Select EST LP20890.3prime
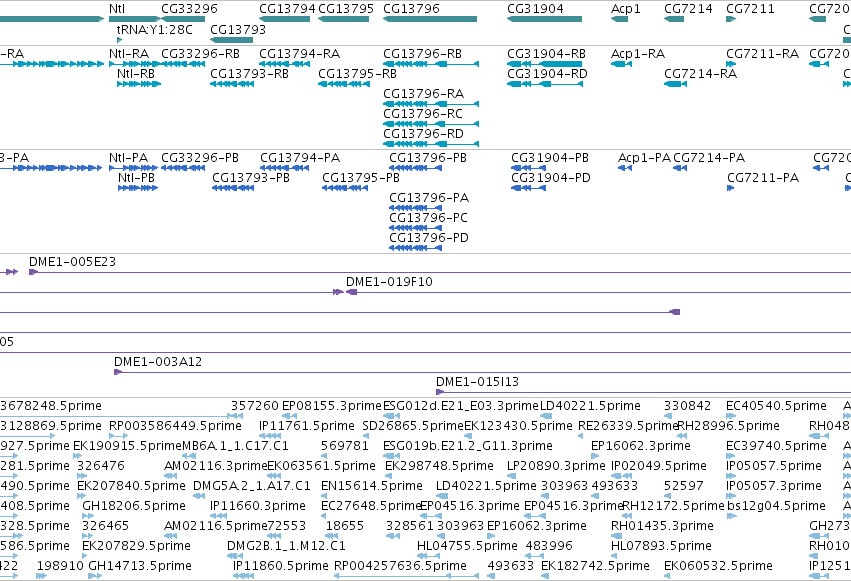Screen dimensions: 851x581 pyautogui.click(x=556, y=466)
